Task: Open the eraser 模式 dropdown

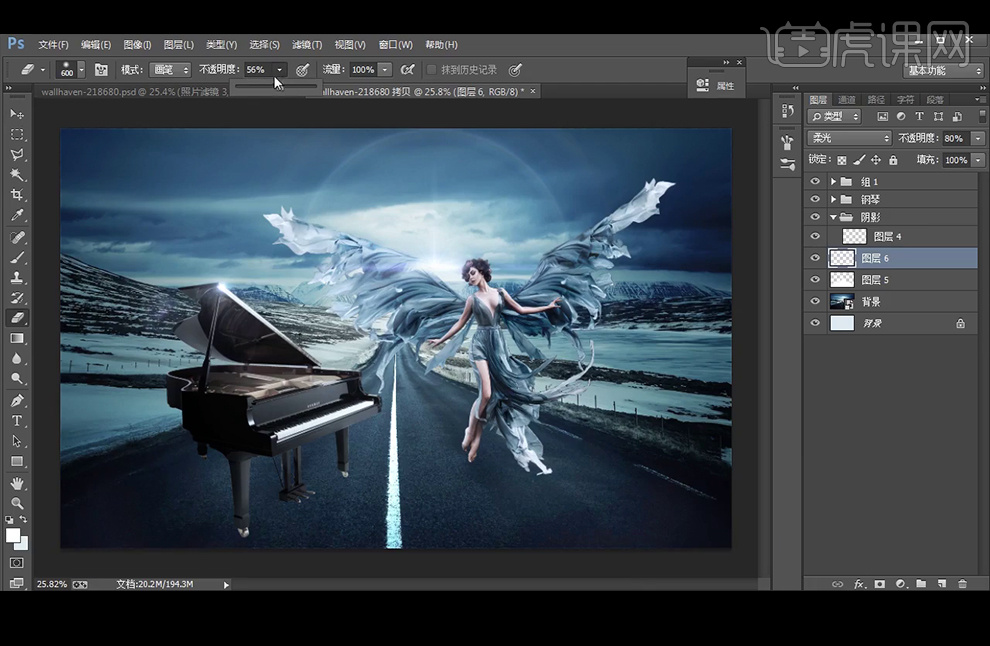Action: pos(170,69)
